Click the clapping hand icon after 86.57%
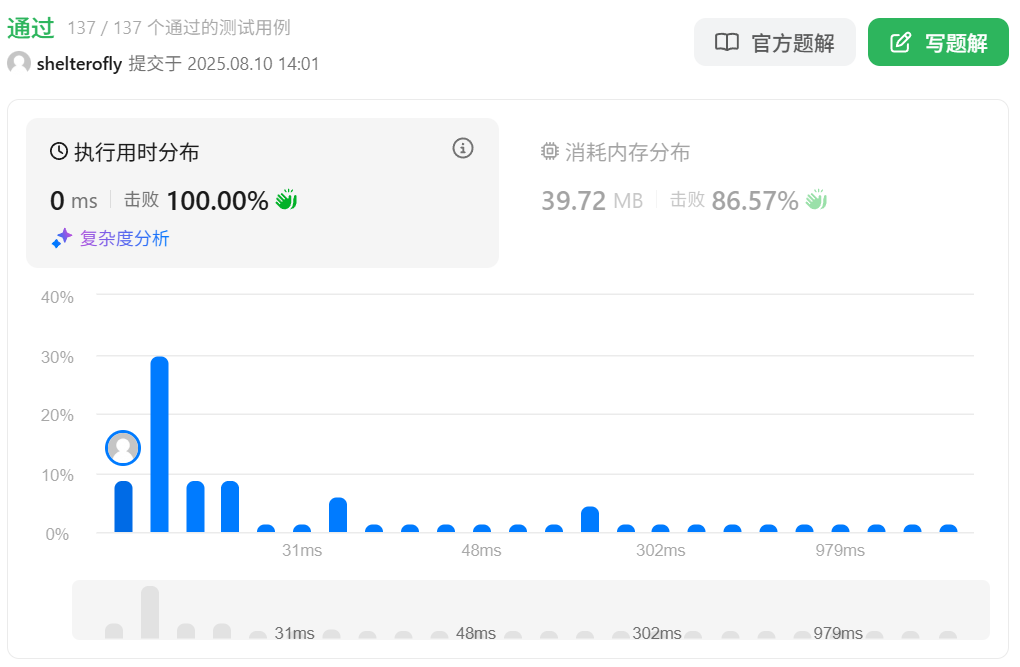1020x667 pixels. click(x=816, y=200)
